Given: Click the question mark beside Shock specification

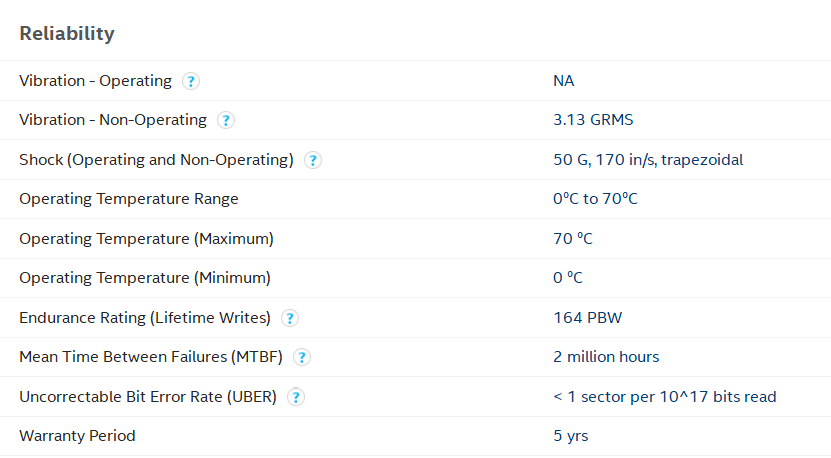Looking at the screenshot, I should [x=312, y=160].
